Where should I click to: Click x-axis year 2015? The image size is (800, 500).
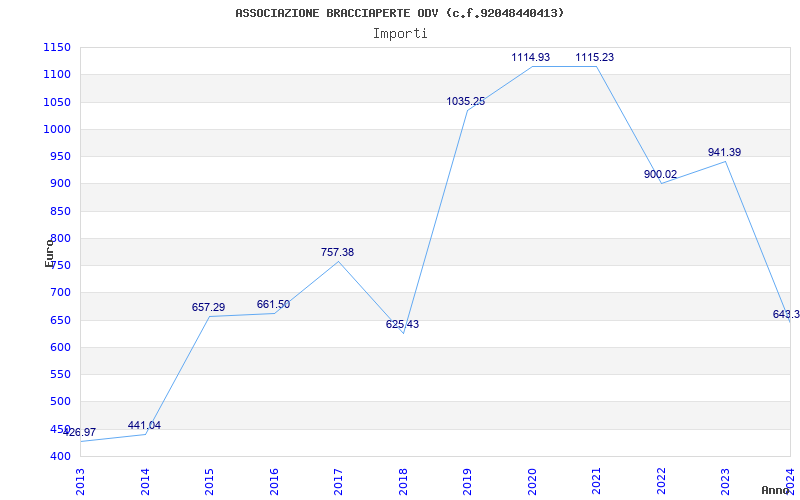click(209, 482)
